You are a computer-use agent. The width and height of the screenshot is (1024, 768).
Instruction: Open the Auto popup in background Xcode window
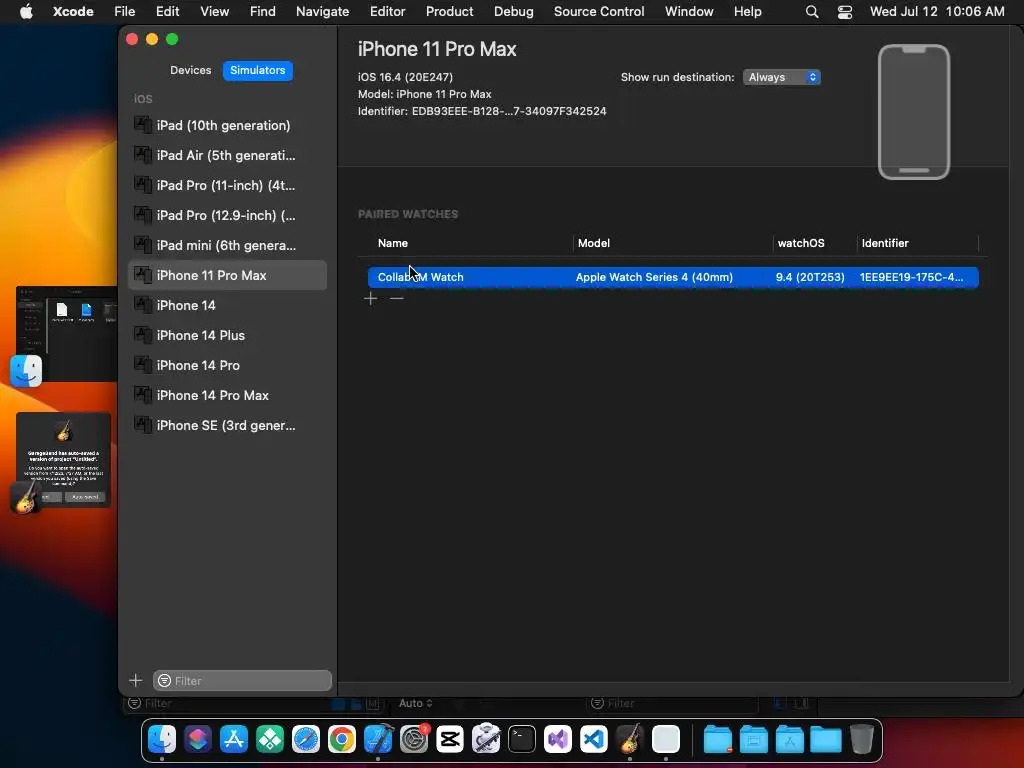(x=415, y=703)
